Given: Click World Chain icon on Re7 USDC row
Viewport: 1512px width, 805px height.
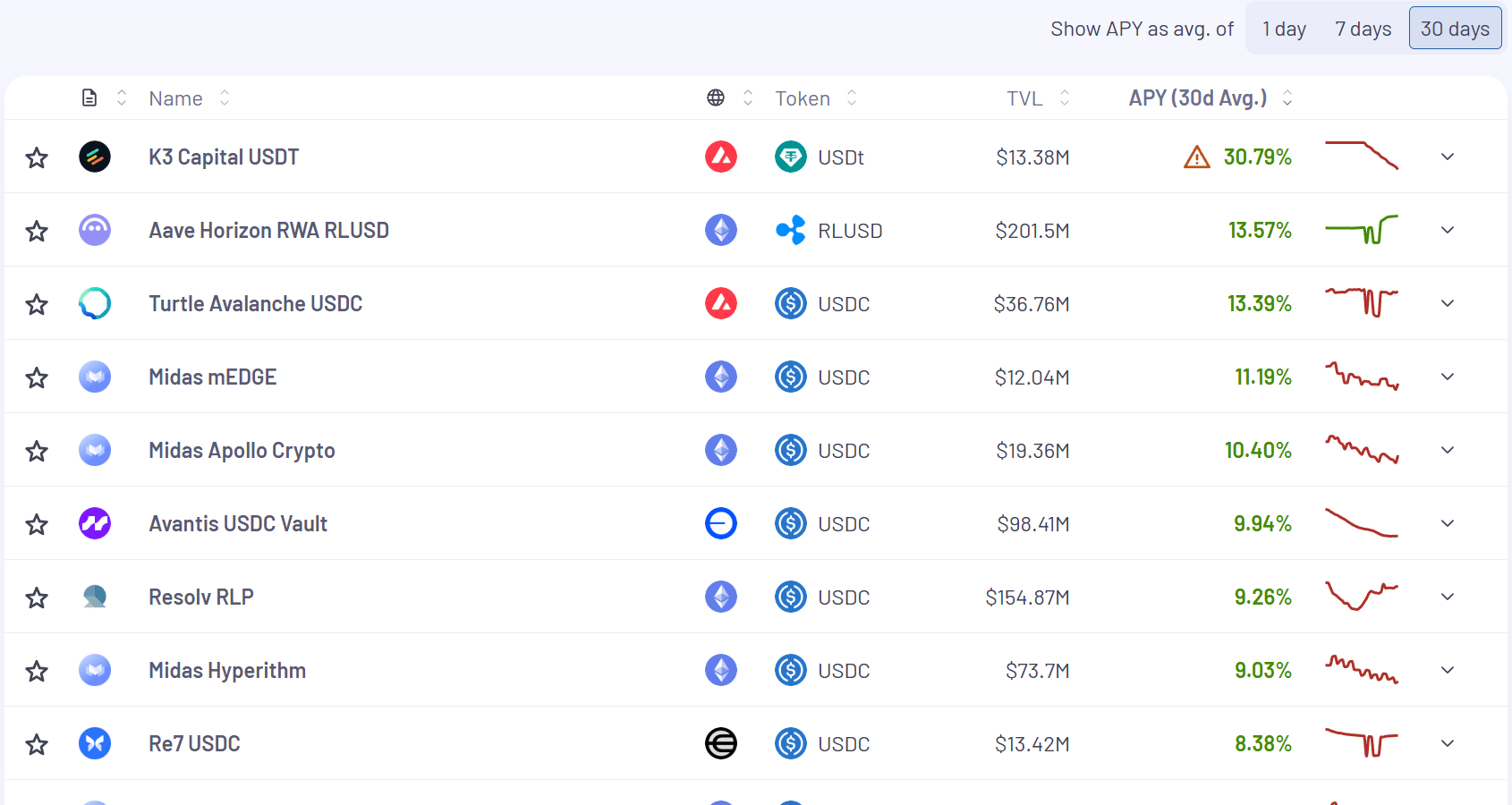Looking at the screenshot, I should (721, 744).
